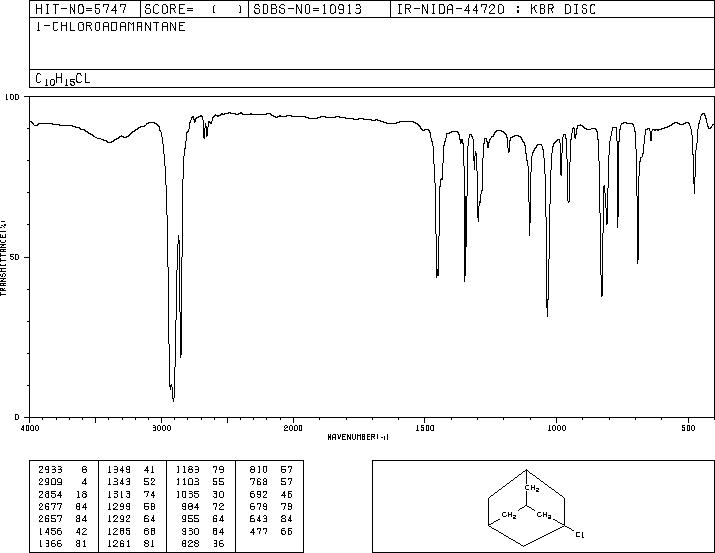
Task: Select the 2000 wavenumber axis label
Action: (x=293, y=428)
